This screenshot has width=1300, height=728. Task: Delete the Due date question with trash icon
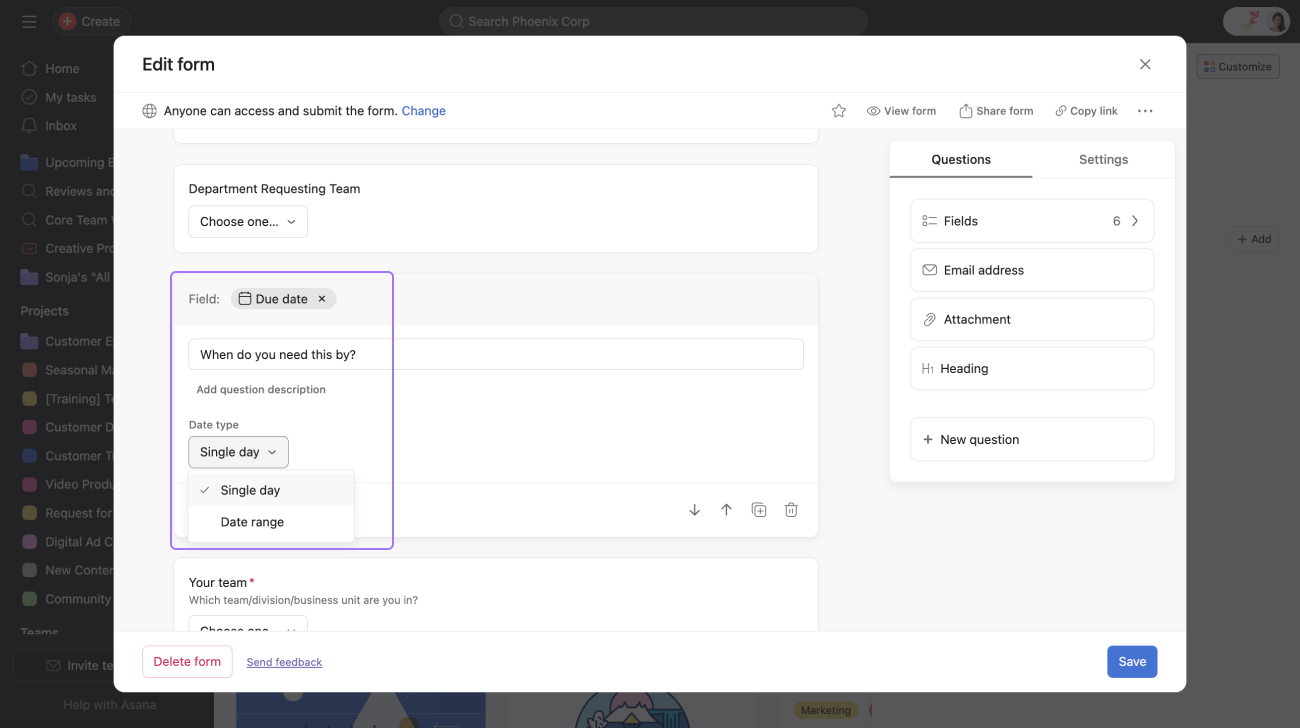pyautogui.click(x=791, y=510)
